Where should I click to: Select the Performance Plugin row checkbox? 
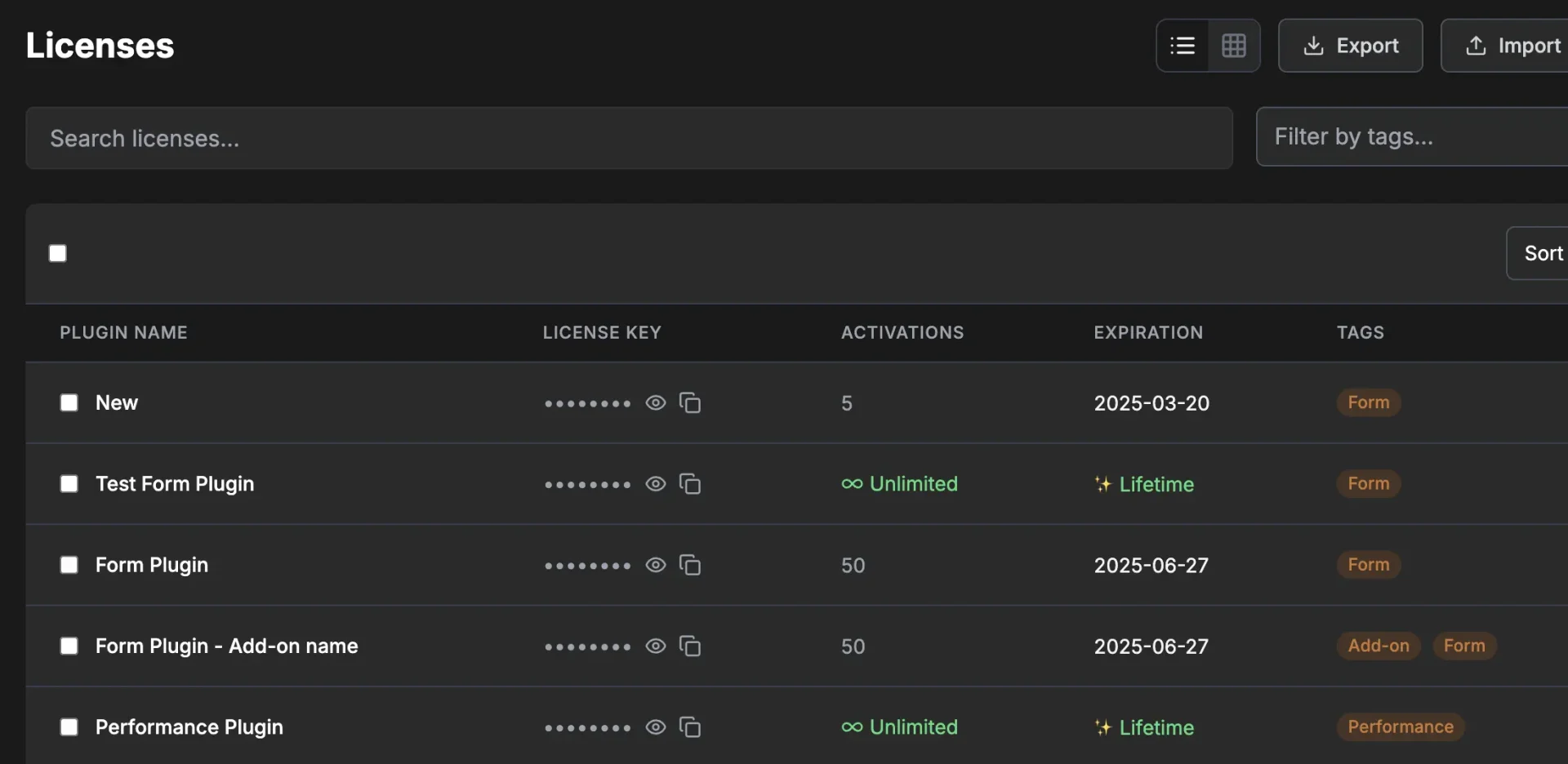(69, 727)
